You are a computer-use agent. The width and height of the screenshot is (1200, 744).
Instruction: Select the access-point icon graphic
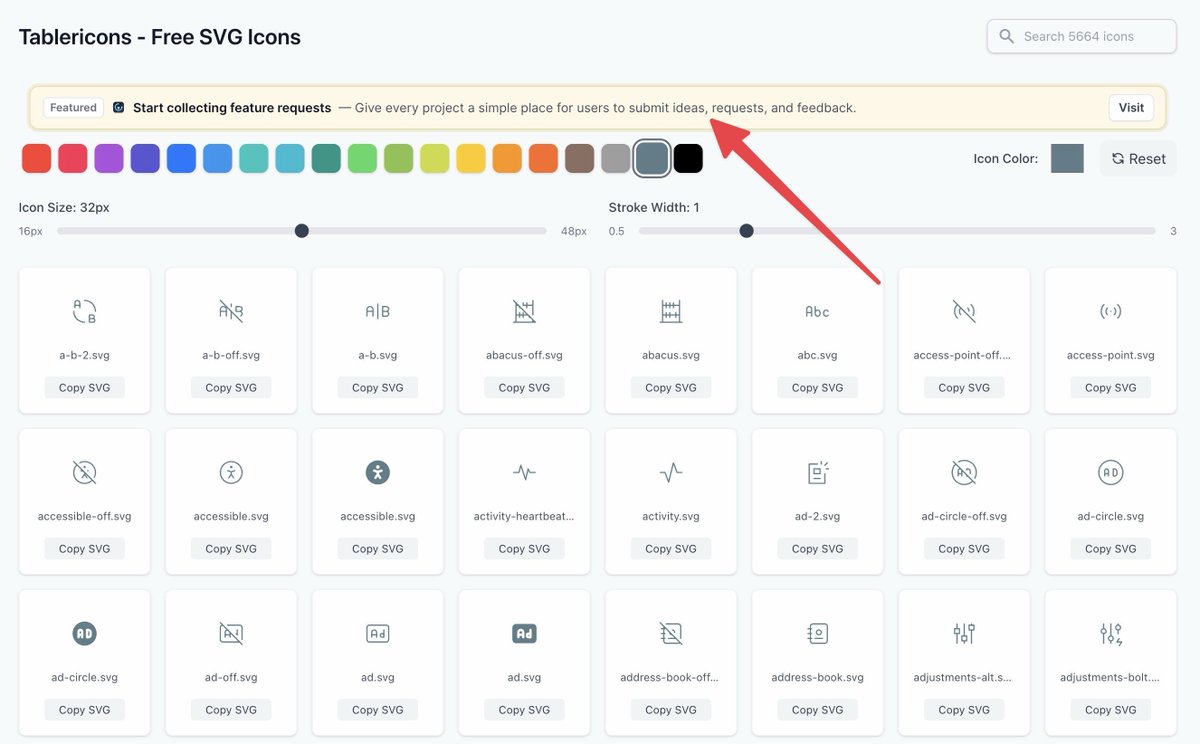1110,311
